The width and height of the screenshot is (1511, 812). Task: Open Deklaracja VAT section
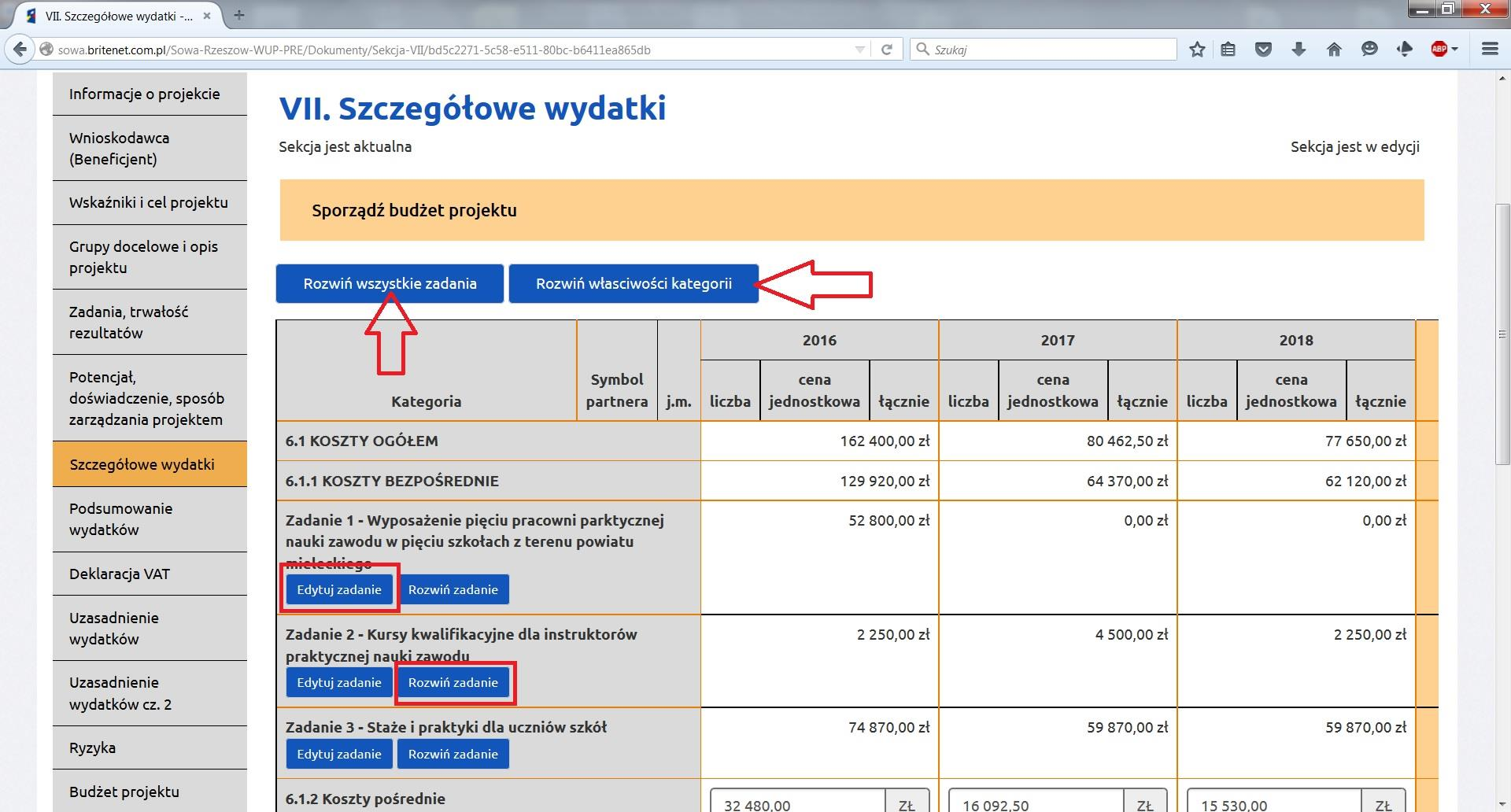click(x=150, y=574)
